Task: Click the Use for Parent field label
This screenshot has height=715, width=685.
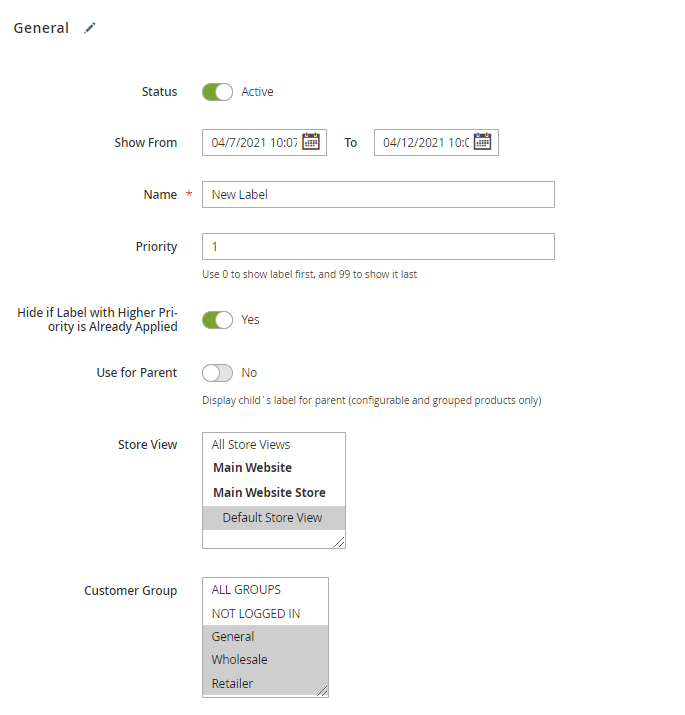Action: click(x=136, y=373)
